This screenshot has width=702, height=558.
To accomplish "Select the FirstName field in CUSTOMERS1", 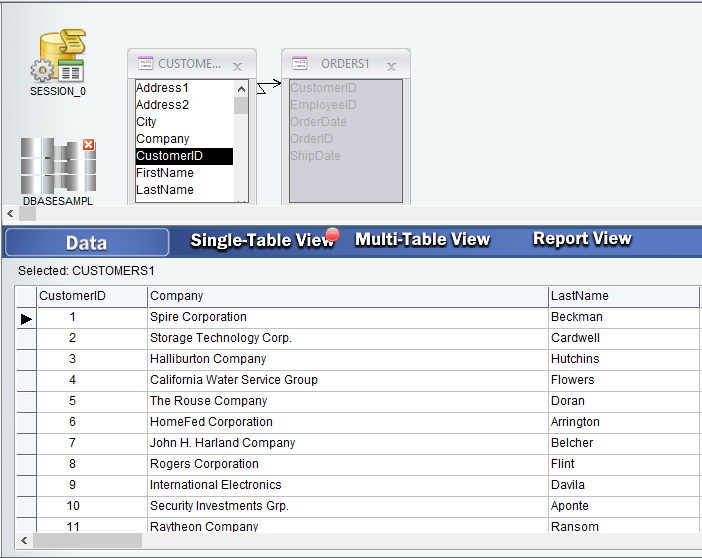I will 165,173.
